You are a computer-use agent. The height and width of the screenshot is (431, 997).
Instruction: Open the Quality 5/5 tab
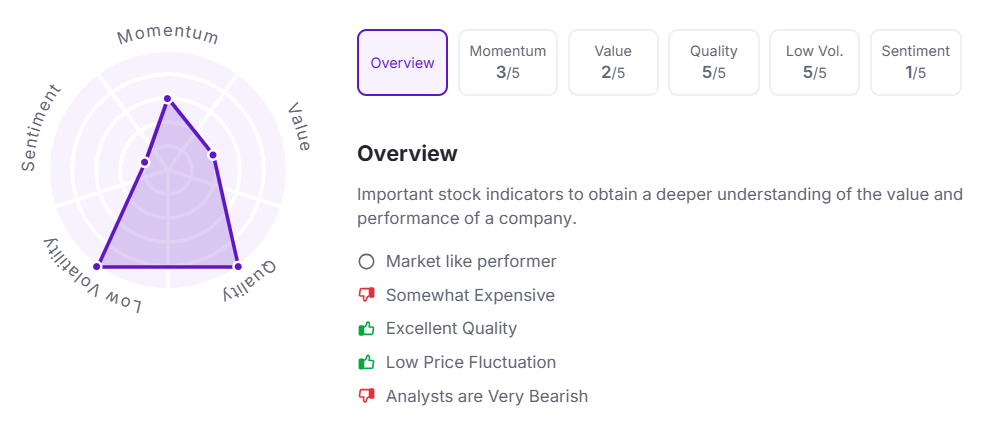click(x=714, y=63)
